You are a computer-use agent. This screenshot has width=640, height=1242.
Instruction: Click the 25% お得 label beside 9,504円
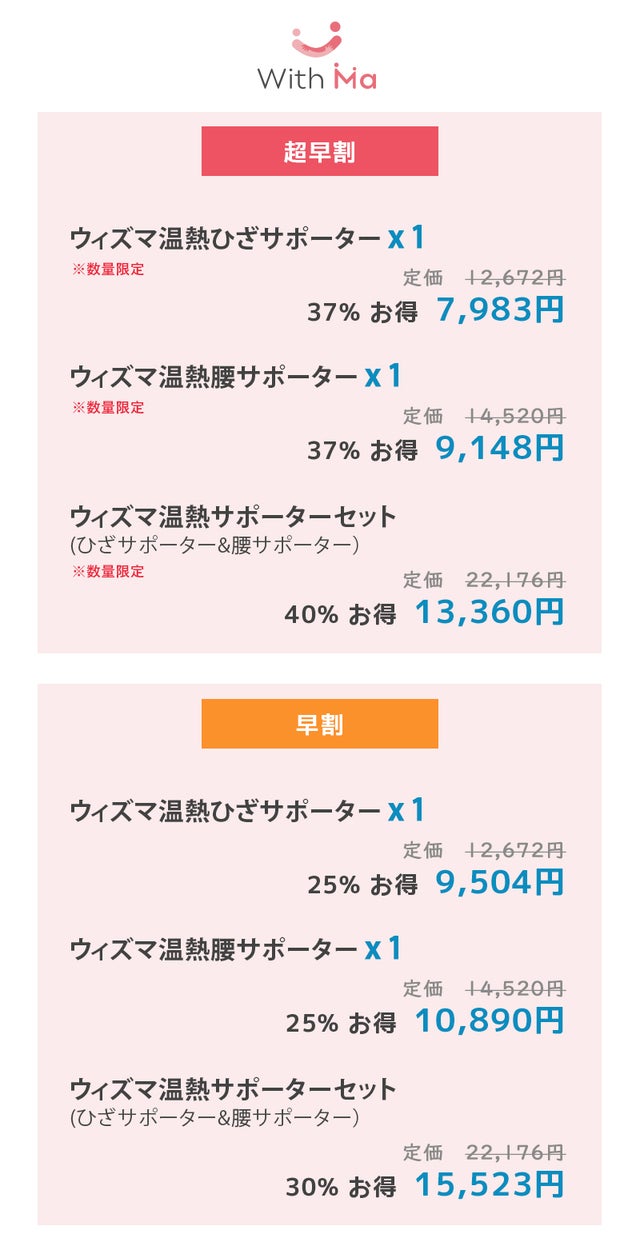pos(362,885)
